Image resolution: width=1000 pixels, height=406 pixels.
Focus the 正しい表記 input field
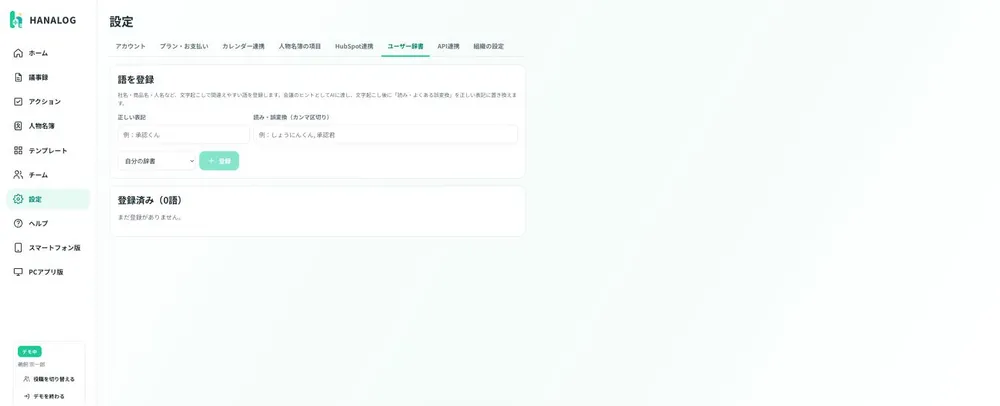[x=184, y=134]
